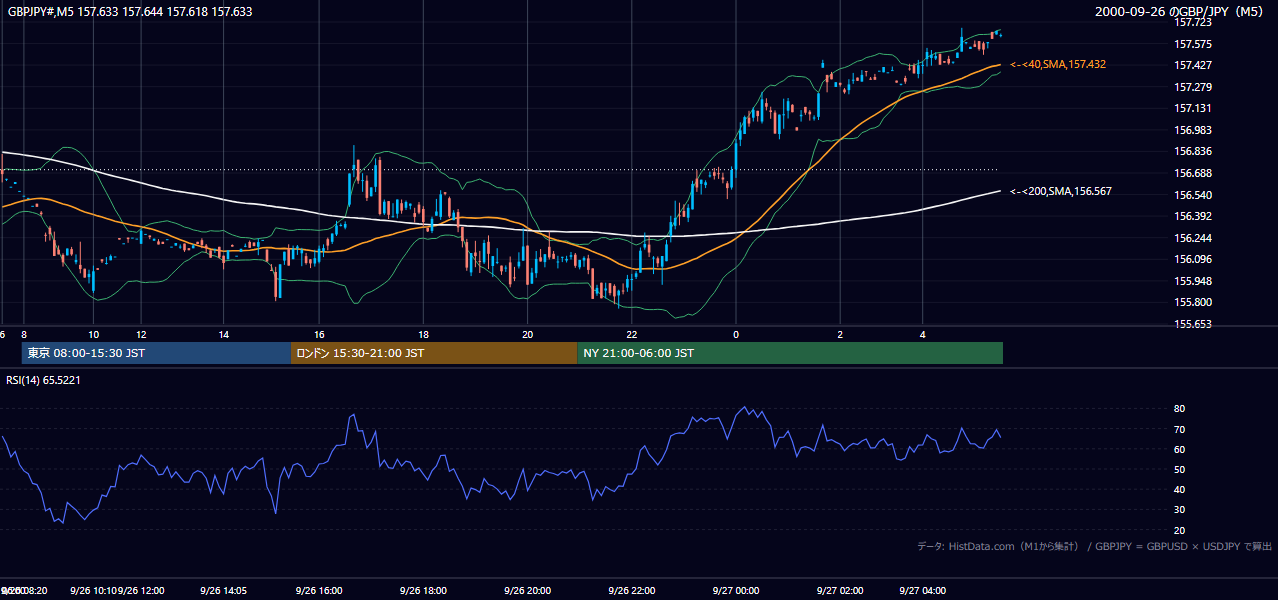Click the 9/26 20:00 date label
1278x600 pixels.
(x=528, y=591)
